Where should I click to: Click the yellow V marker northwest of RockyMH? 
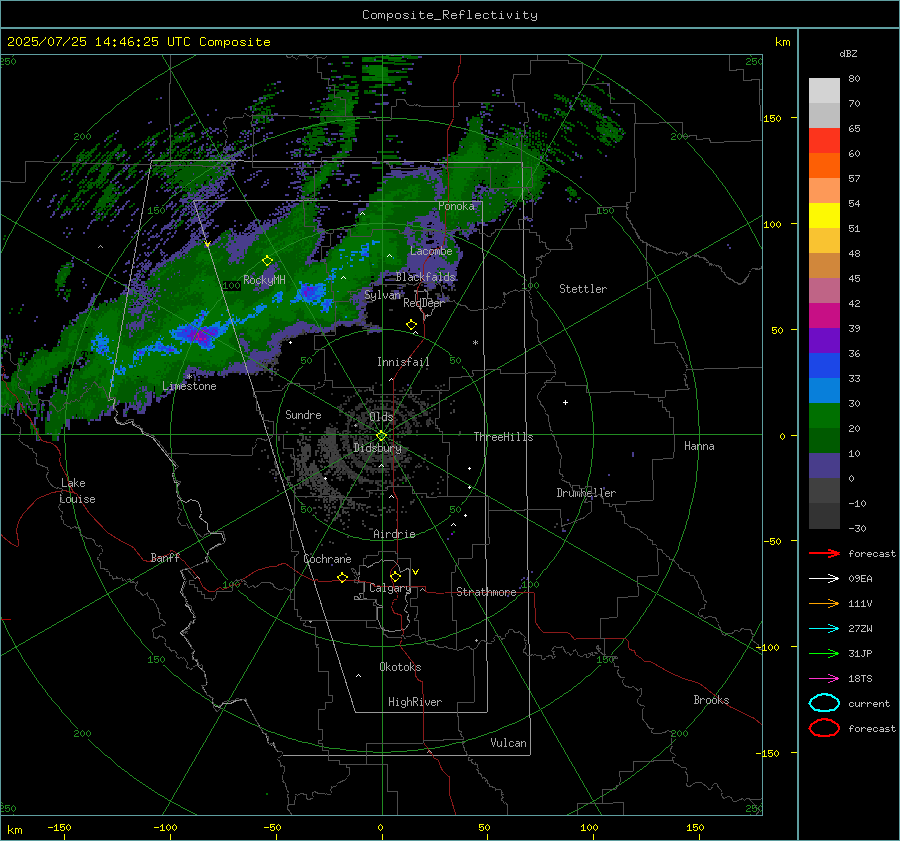tap(207, 244)
